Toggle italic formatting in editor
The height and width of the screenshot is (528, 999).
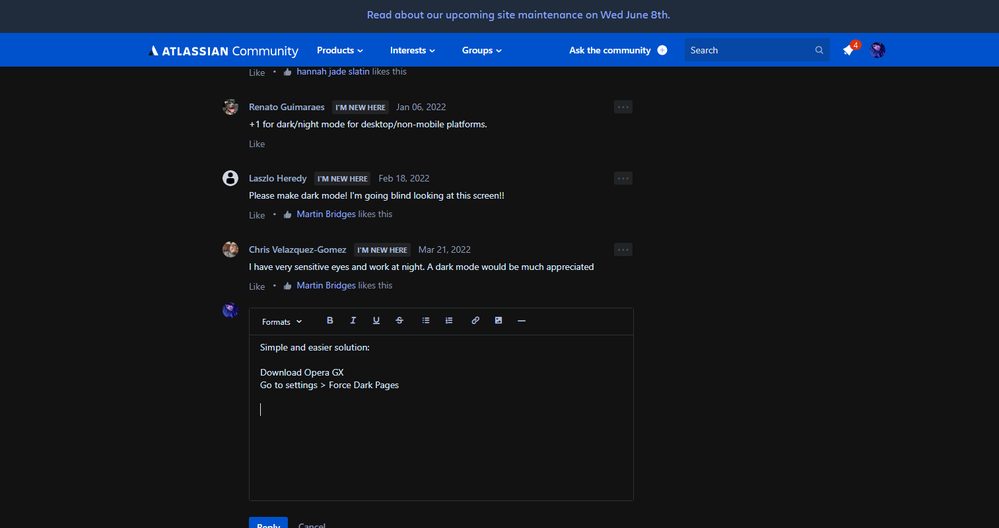[x=353, y=320]
